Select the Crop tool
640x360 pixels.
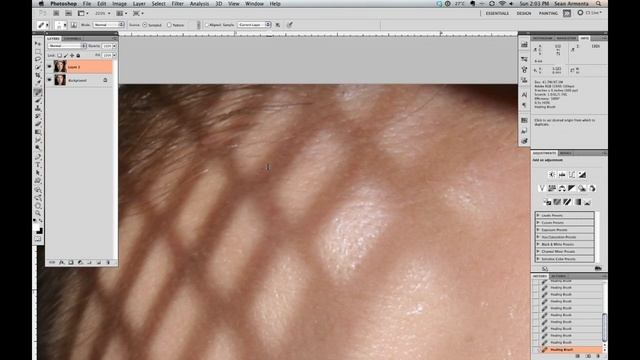[x=38, y=76]
